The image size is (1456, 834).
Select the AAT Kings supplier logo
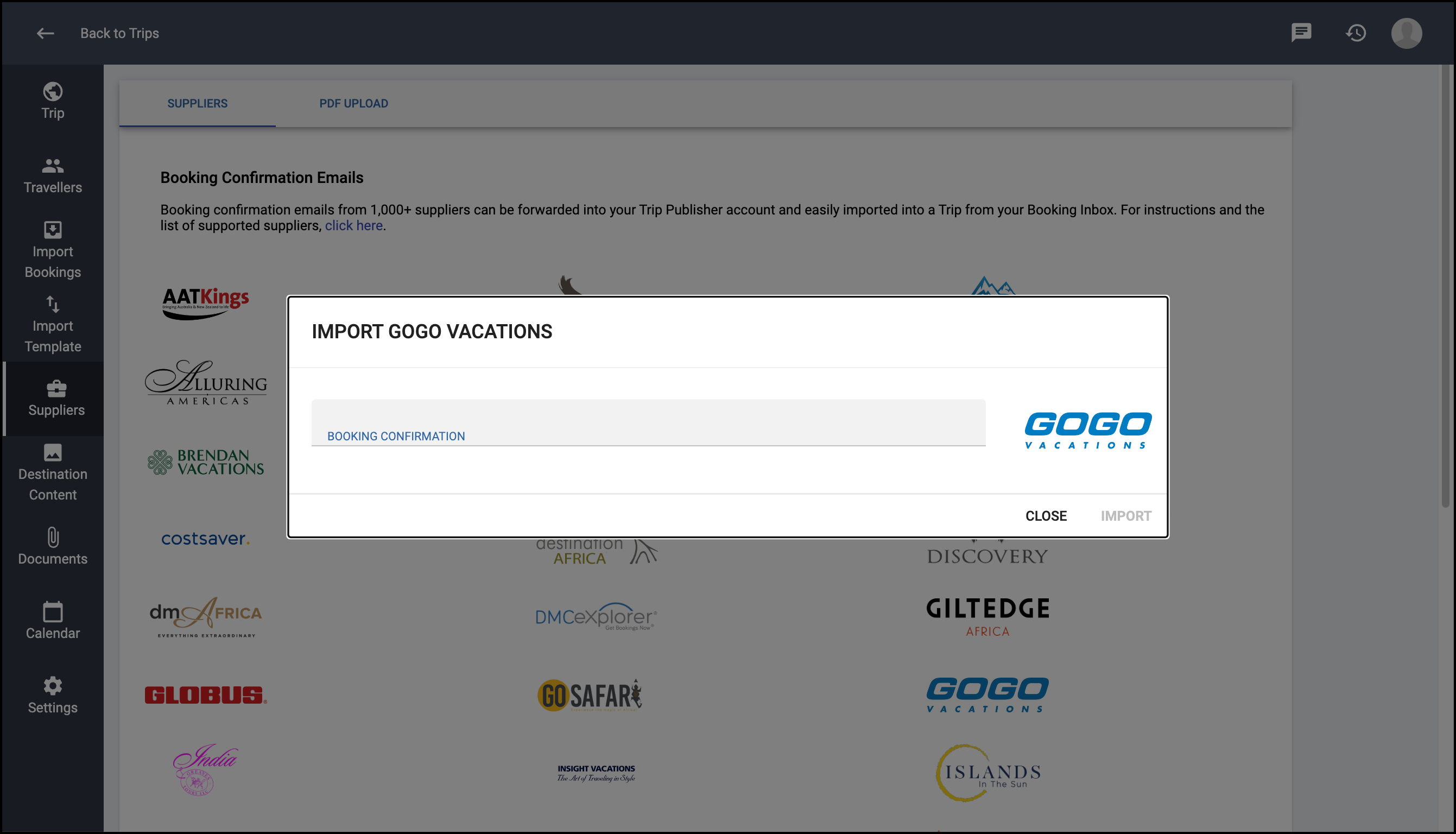206,303
